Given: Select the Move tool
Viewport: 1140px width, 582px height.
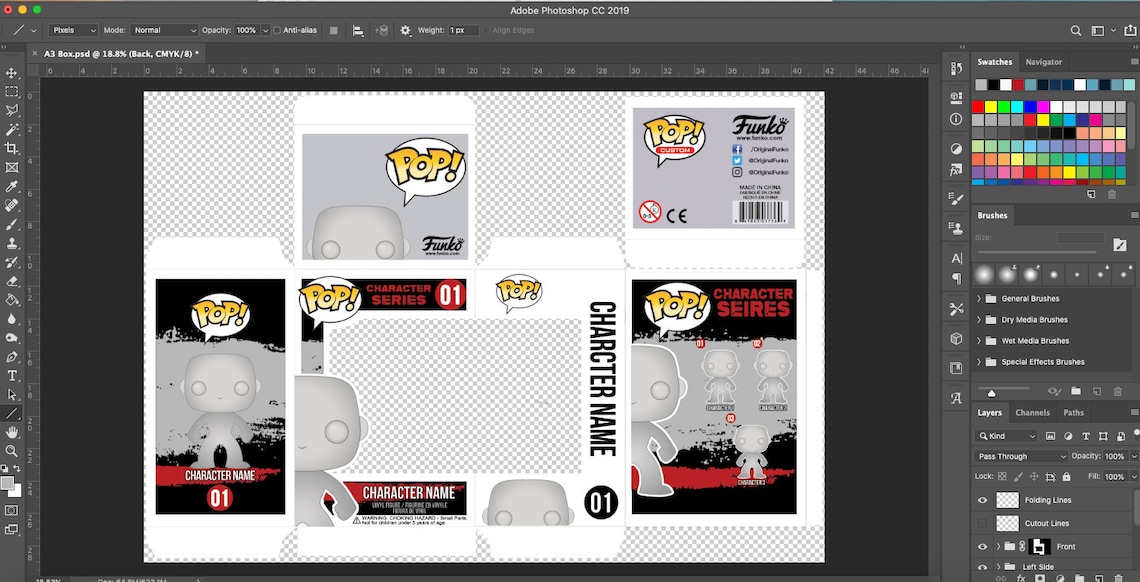Looking at the screenshot, I should click(12, 73).
